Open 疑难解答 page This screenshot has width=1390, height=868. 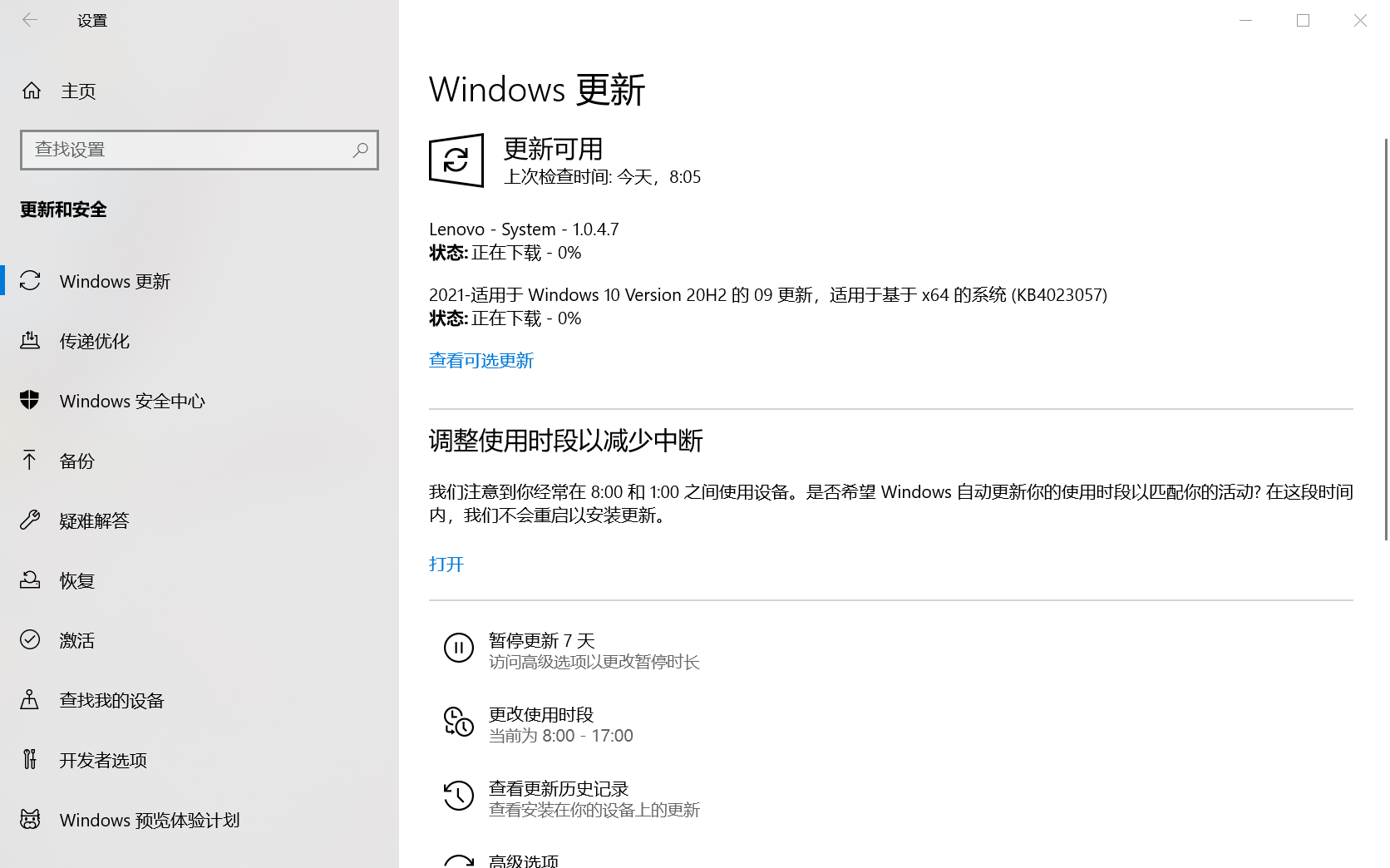200,520
